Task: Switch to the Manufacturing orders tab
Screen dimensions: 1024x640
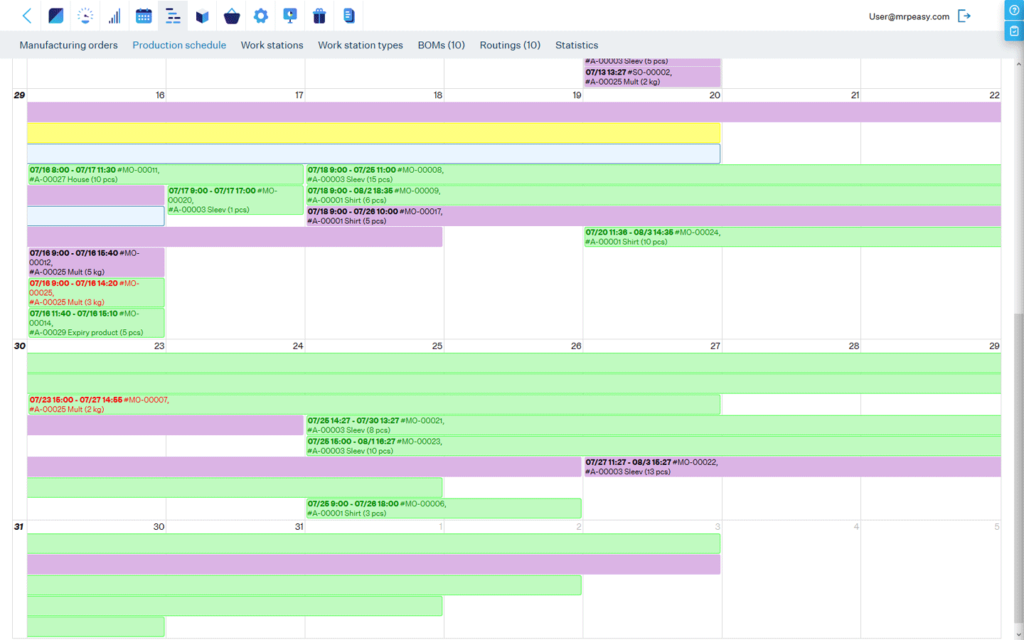Action: (x=67, y=45)
